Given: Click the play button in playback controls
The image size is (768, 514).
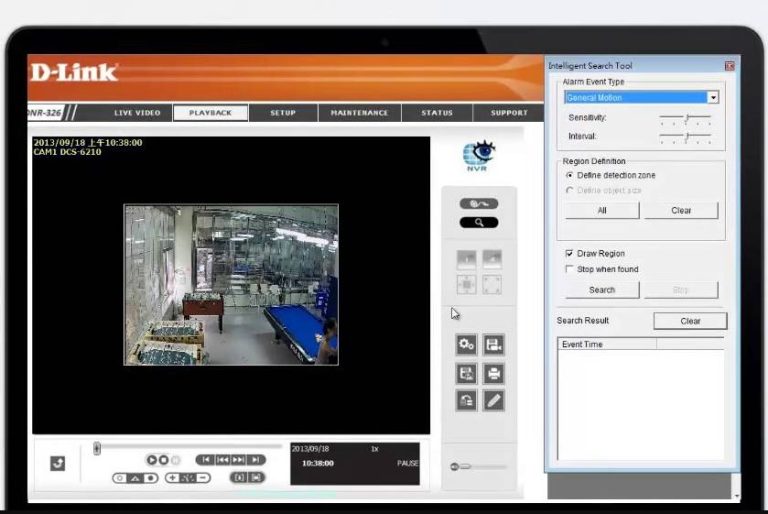Looking at the screenshot, I should click(153, 460).
